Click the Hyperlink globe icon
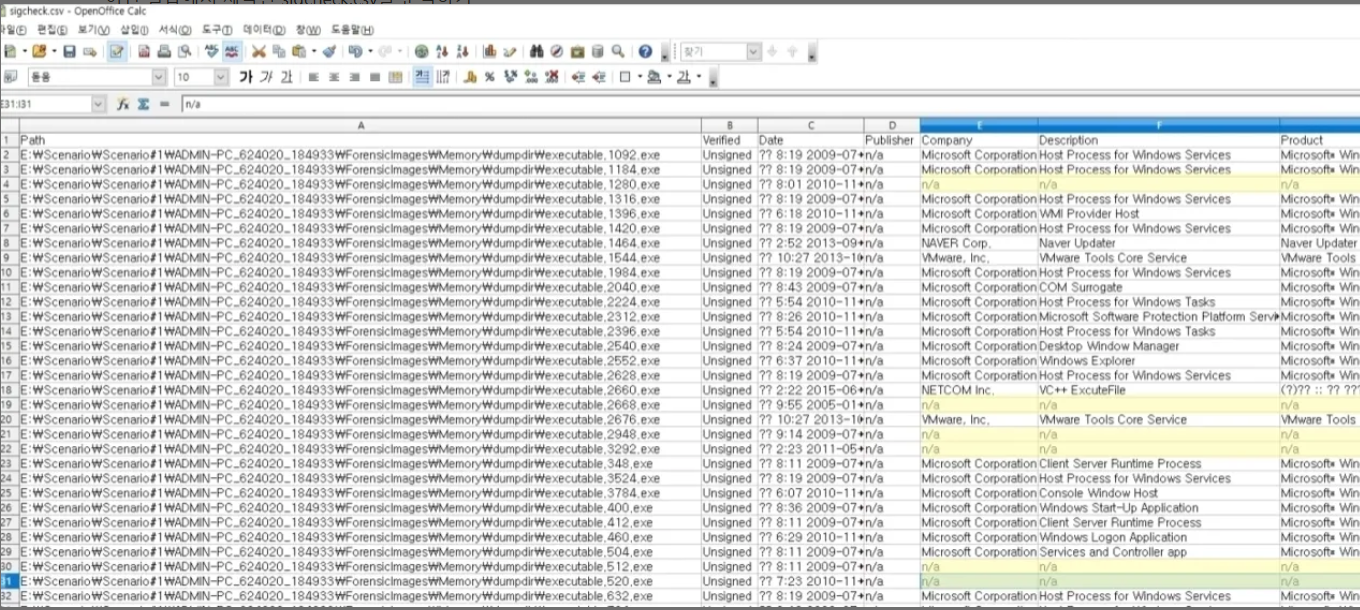 (421, 51)
